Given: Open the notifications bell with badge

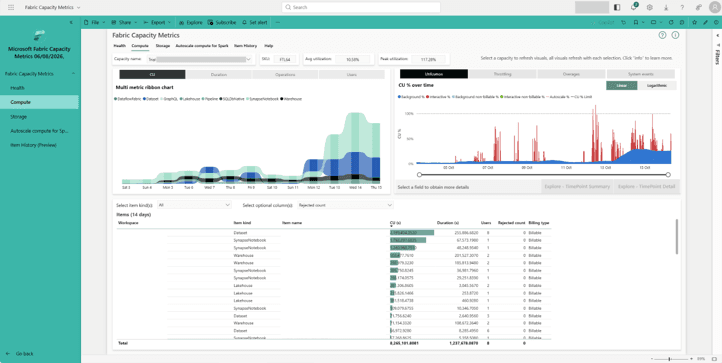Looking at the screenshot, I should [634, 7].
